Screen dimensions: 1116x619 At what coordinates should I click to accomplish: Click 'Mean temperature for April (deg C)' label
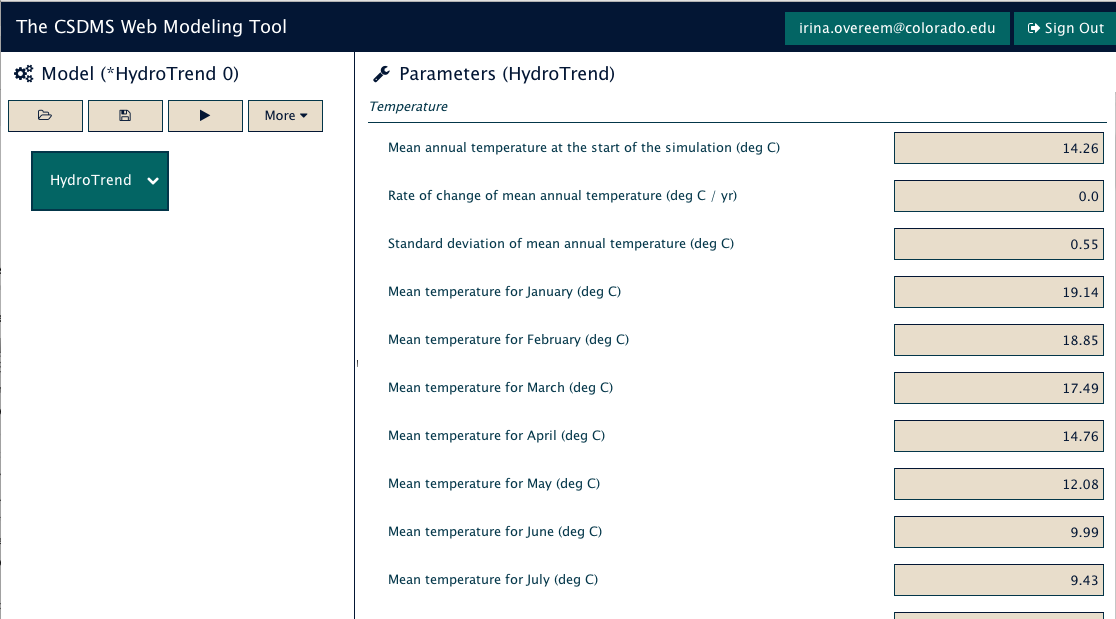pyautogui.click(x=496, y=435)
